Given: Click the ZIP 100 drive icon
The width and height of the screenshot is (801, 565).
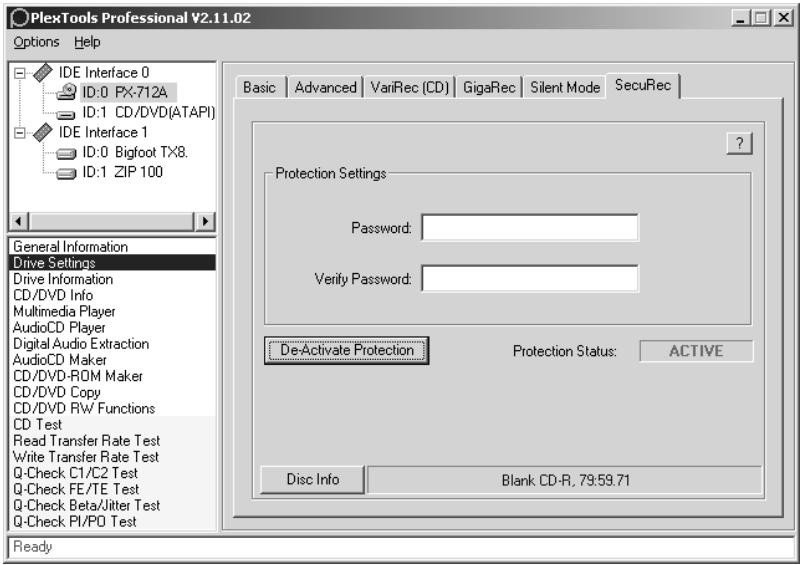Looking at the screenshot, I should coord(66,174).
